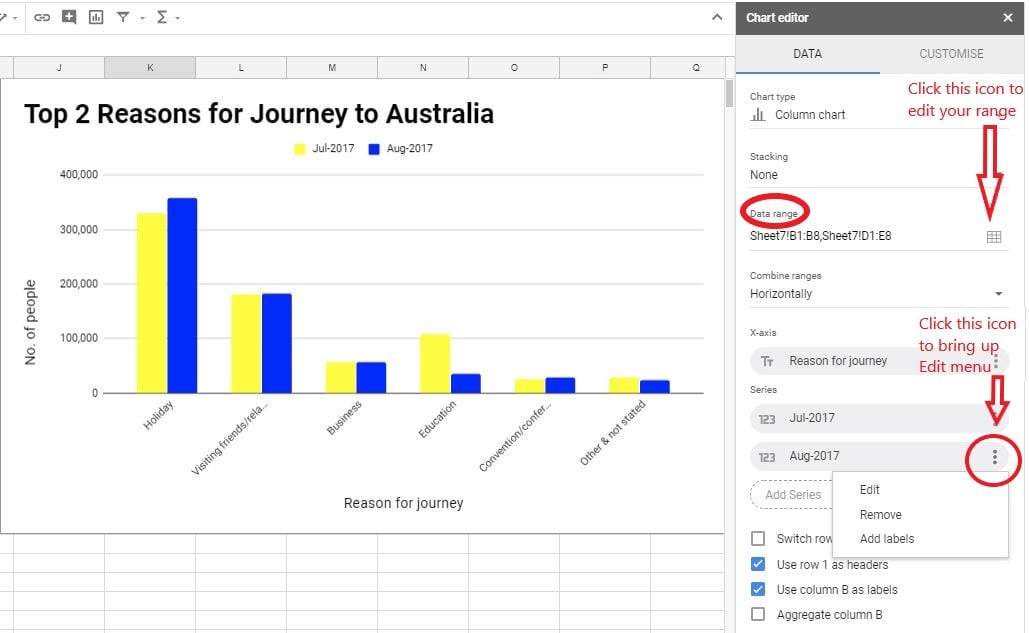The image size is (1029, 633).
Task: Click the blue Aug-2017 legend swatch
Action: point(374,149)
